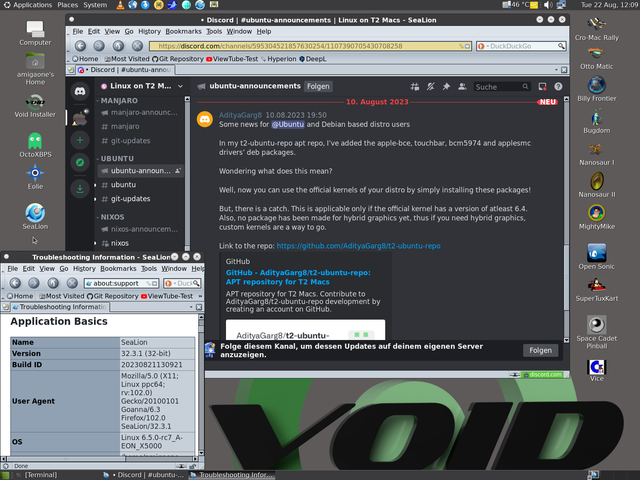Open the Bookmarks menu in Discord window
640x480 pixels.
click(183, 31)
